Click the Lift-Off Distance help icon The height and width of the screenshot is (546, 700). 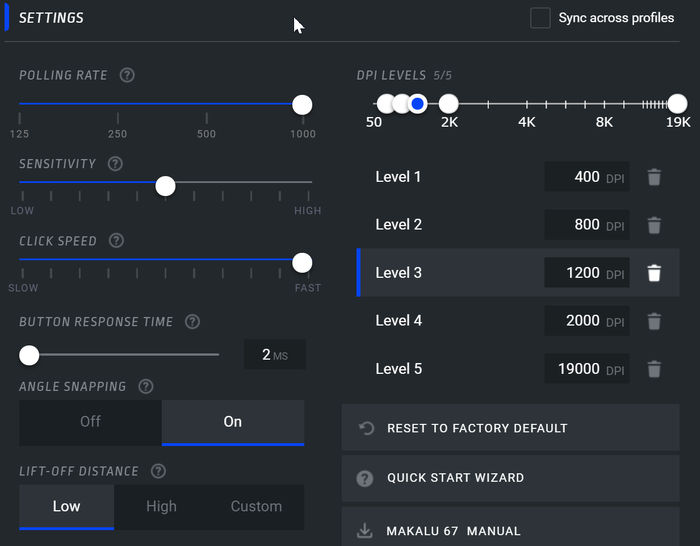pos(158,472)
